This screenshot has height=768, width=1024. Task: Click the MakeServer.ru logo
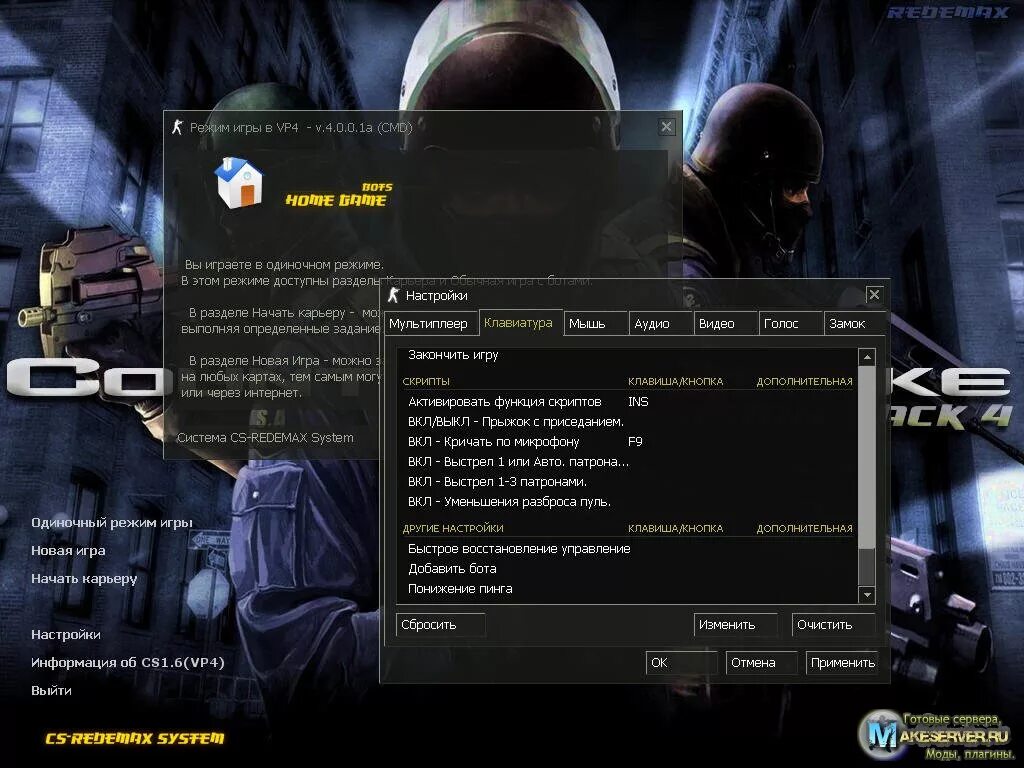(935, 735)
